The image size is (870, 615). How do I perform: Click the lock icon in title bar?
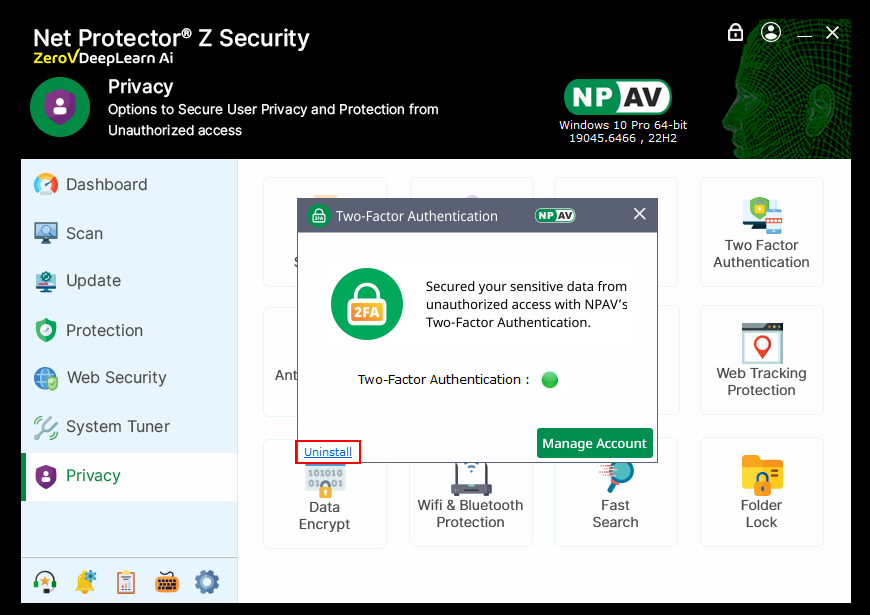pos(735,33)
